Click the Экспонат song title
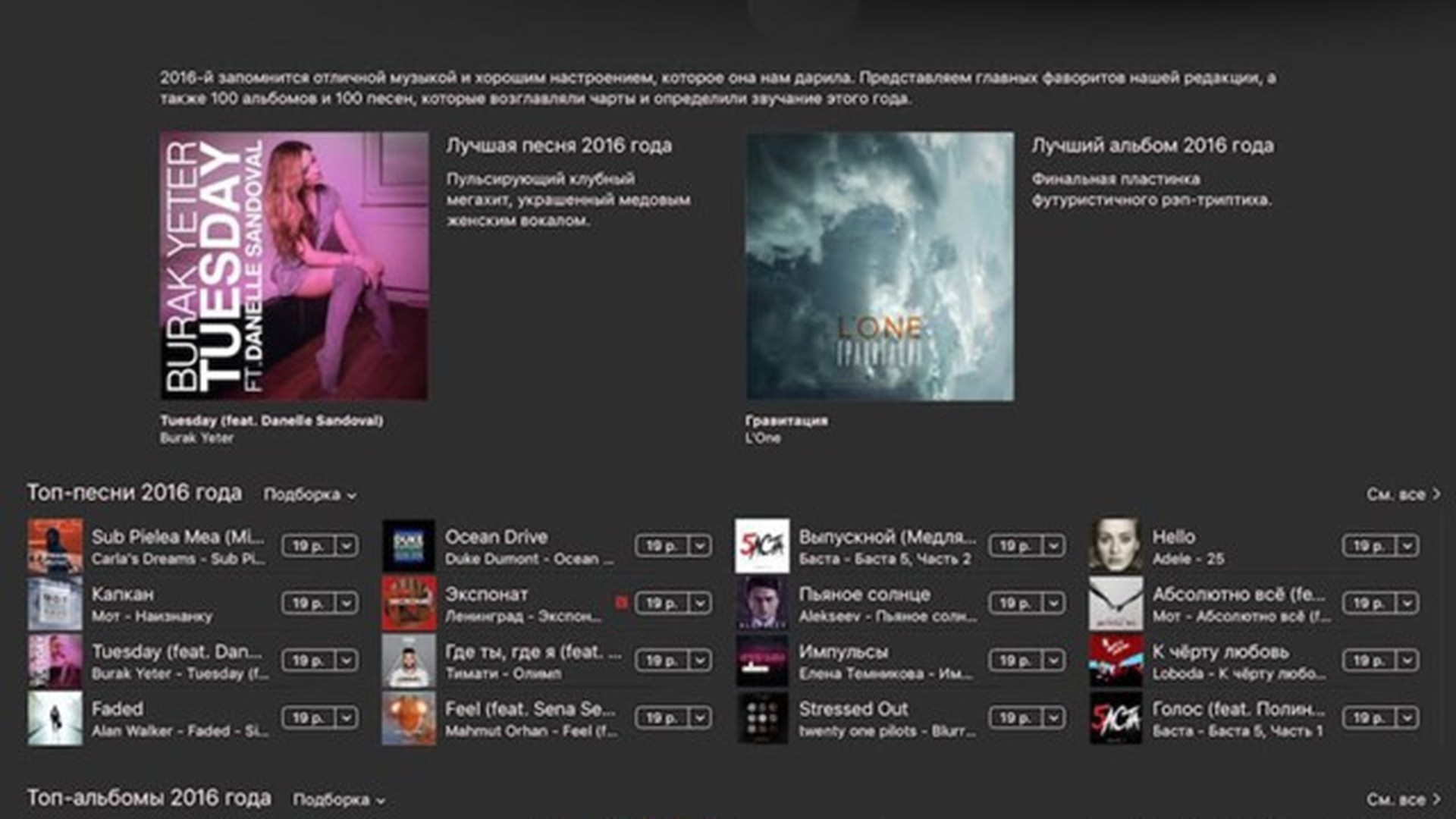 (x=486, y=595)
